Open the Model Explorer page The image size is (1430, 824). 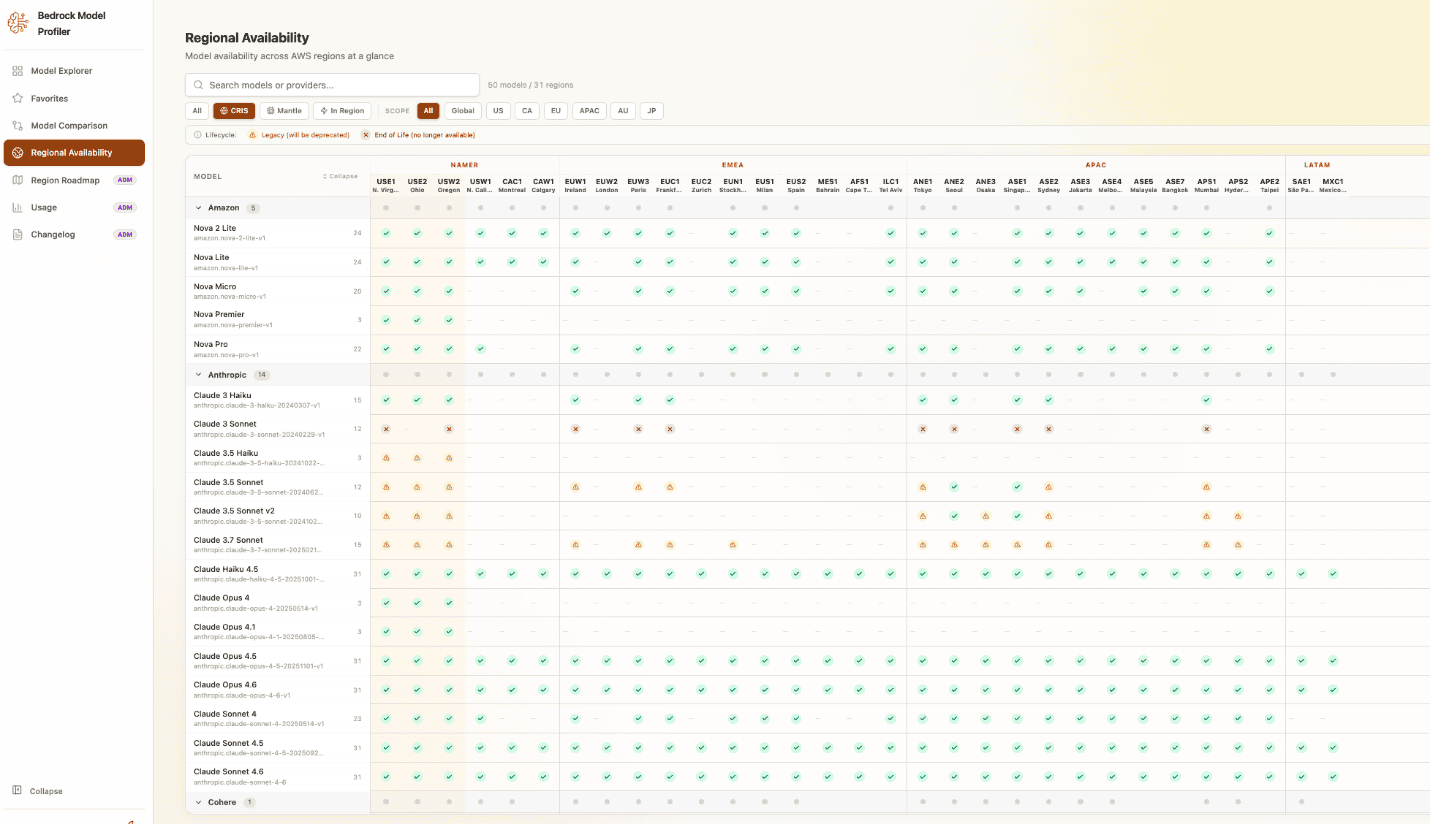(75, 71)
